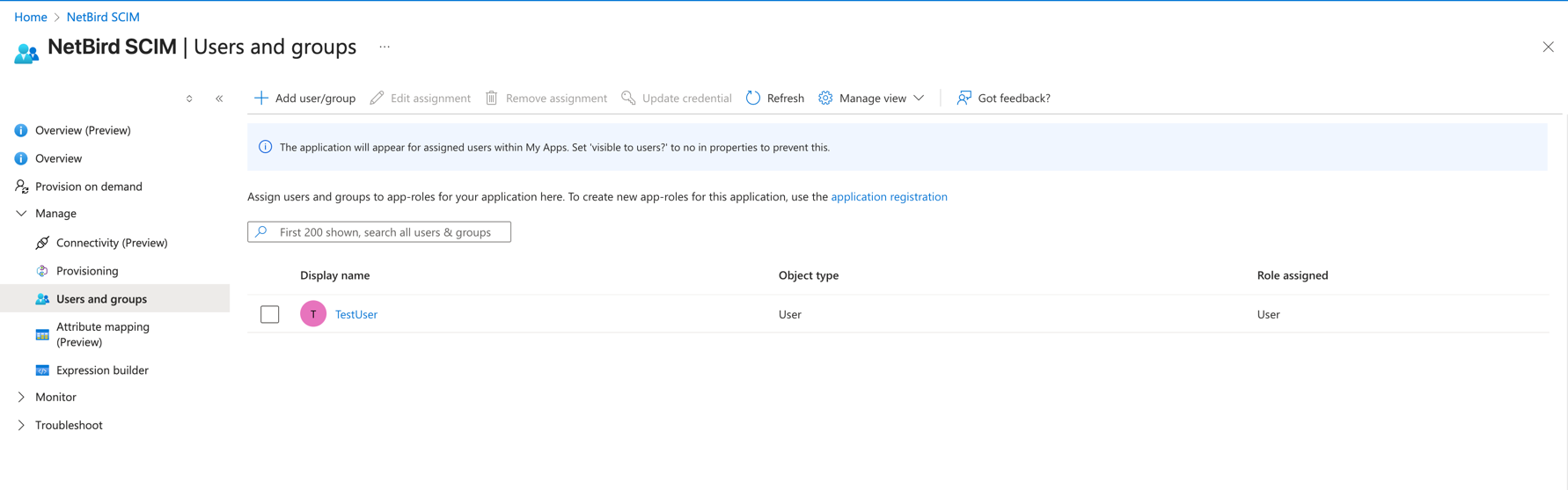The height and width of the screenshot is (490, 1568).
Task: Click the Add user/group plus icon
Action: coord(260,98)
